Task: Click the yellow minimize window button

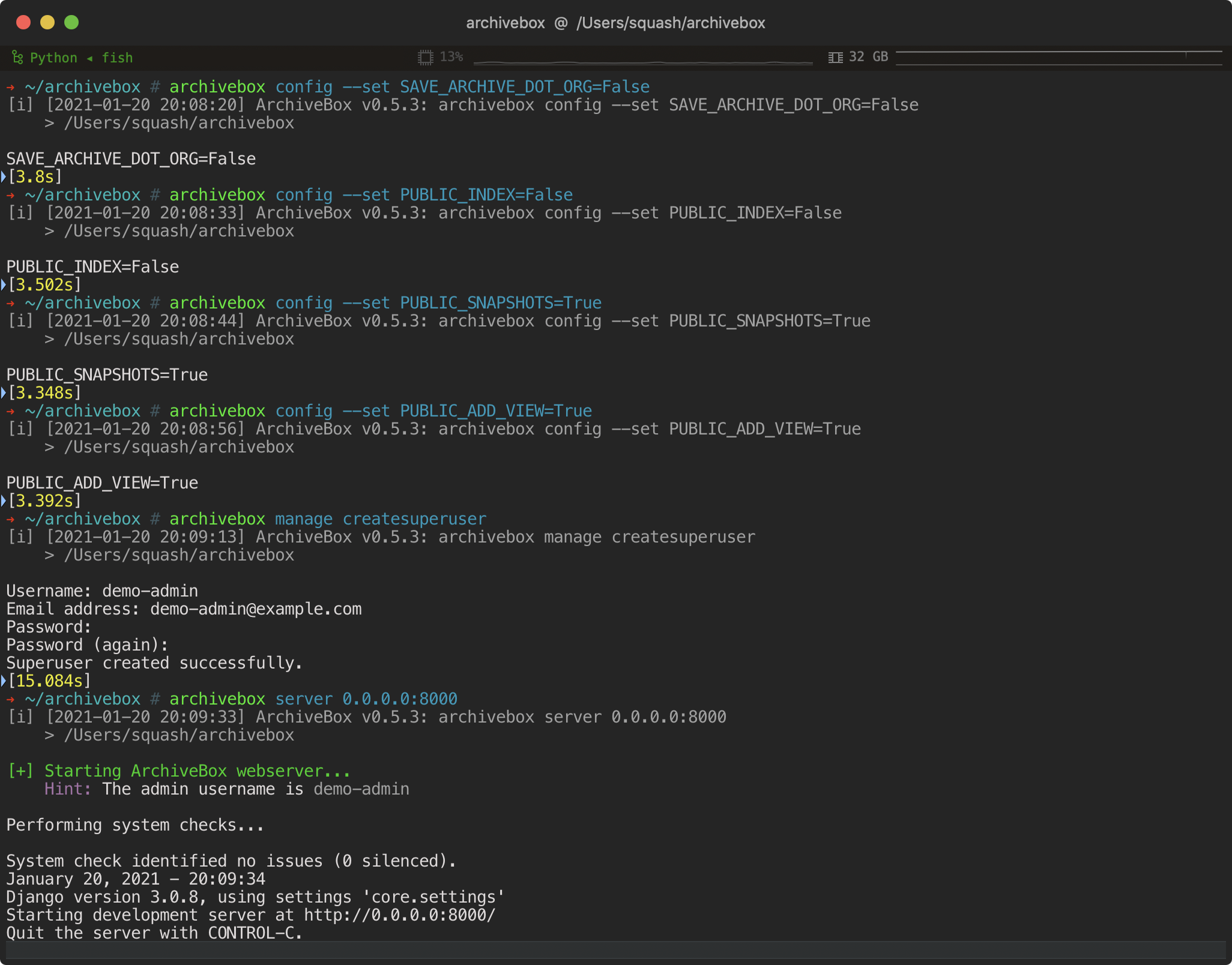Action: click(47, 23)
